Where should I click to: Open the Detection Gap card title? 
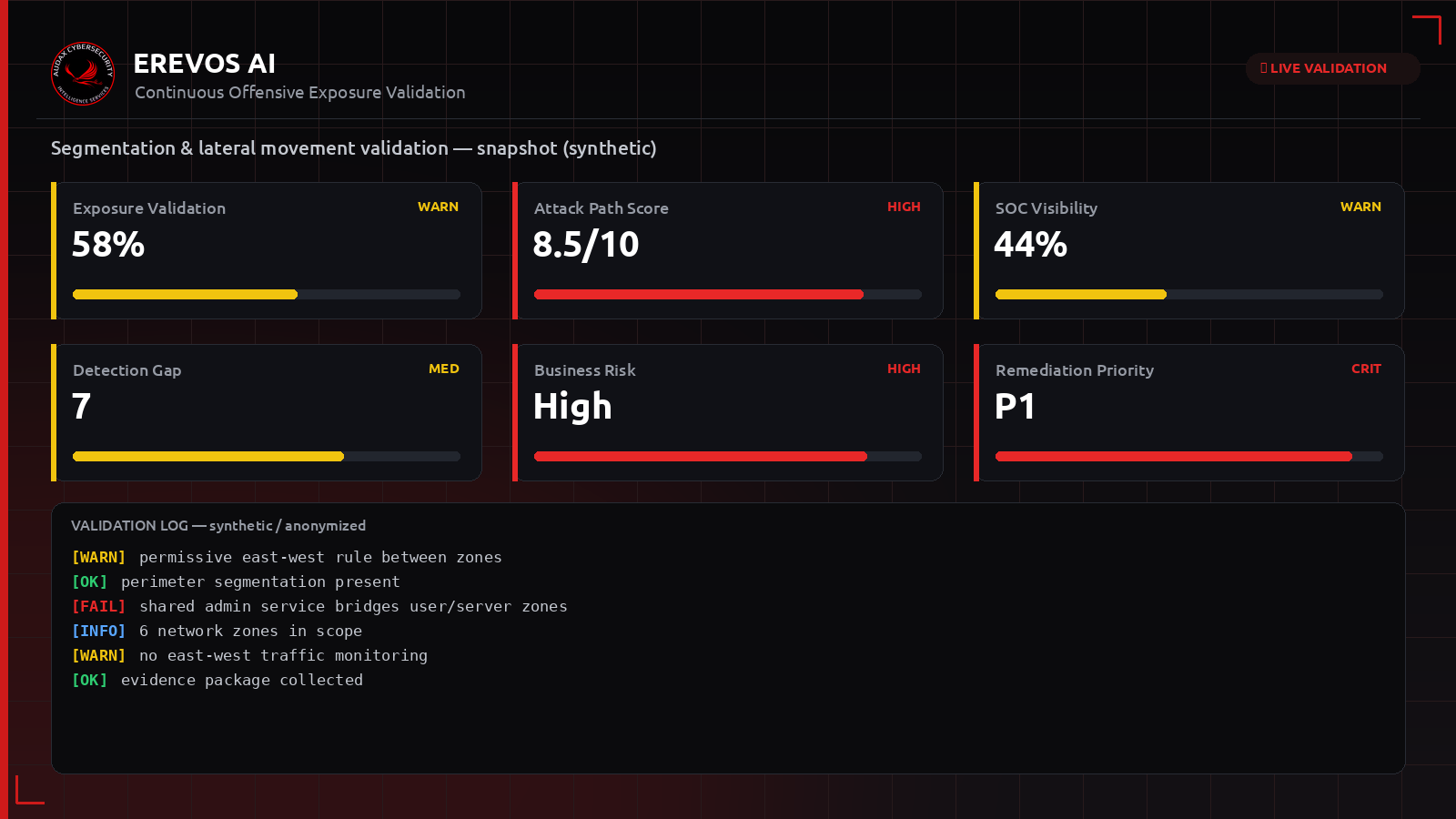point(127,370)
